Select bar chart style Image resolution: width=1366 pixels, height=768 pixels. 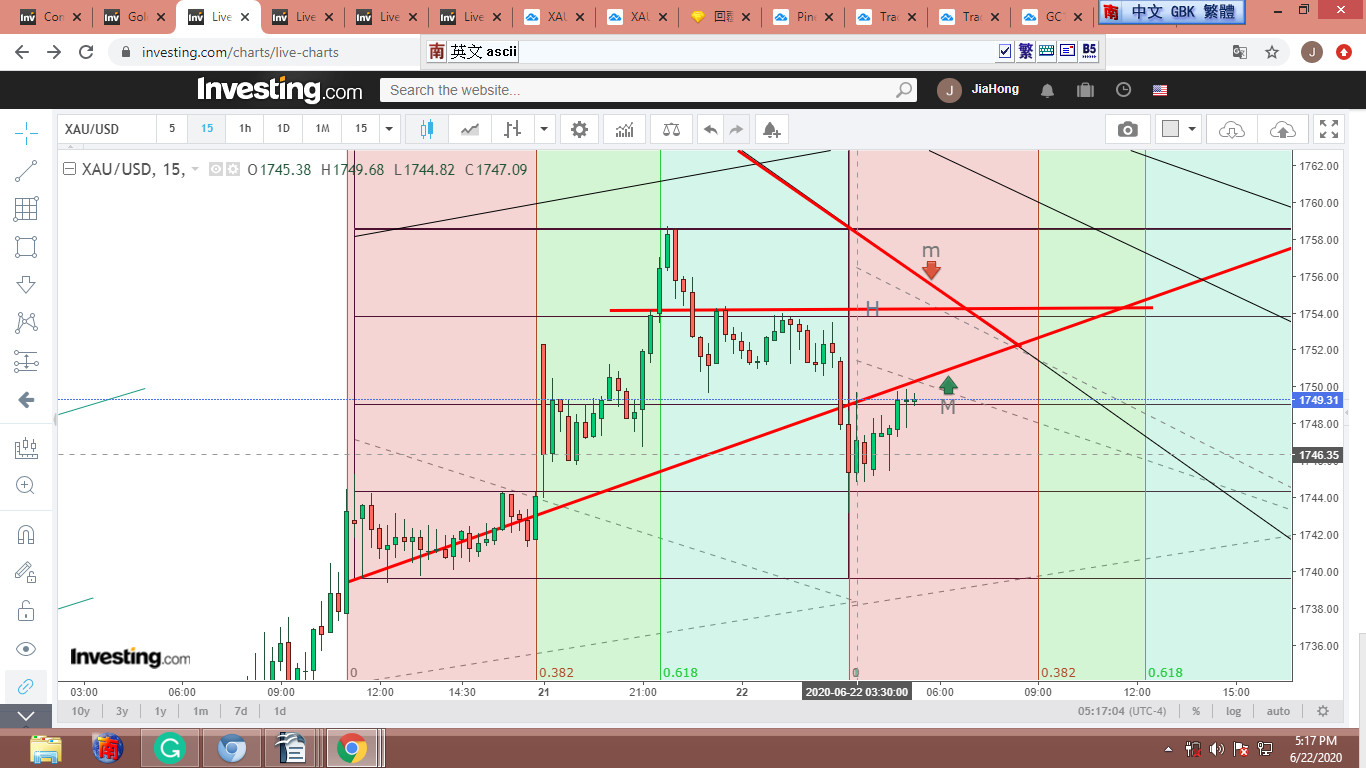tap(513, 129)
